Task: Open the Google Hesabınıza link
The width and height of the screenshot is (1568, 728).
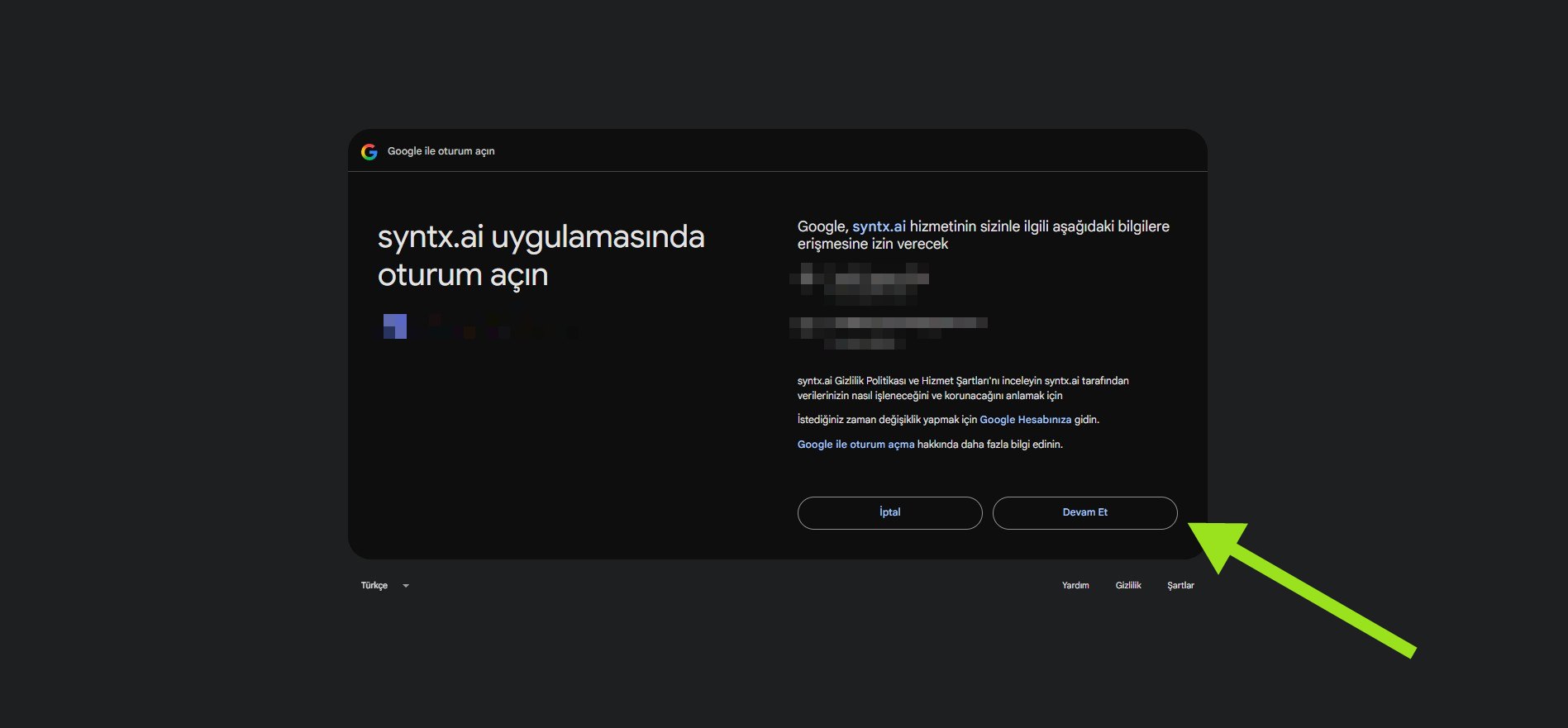Action: pos(1025,420)
